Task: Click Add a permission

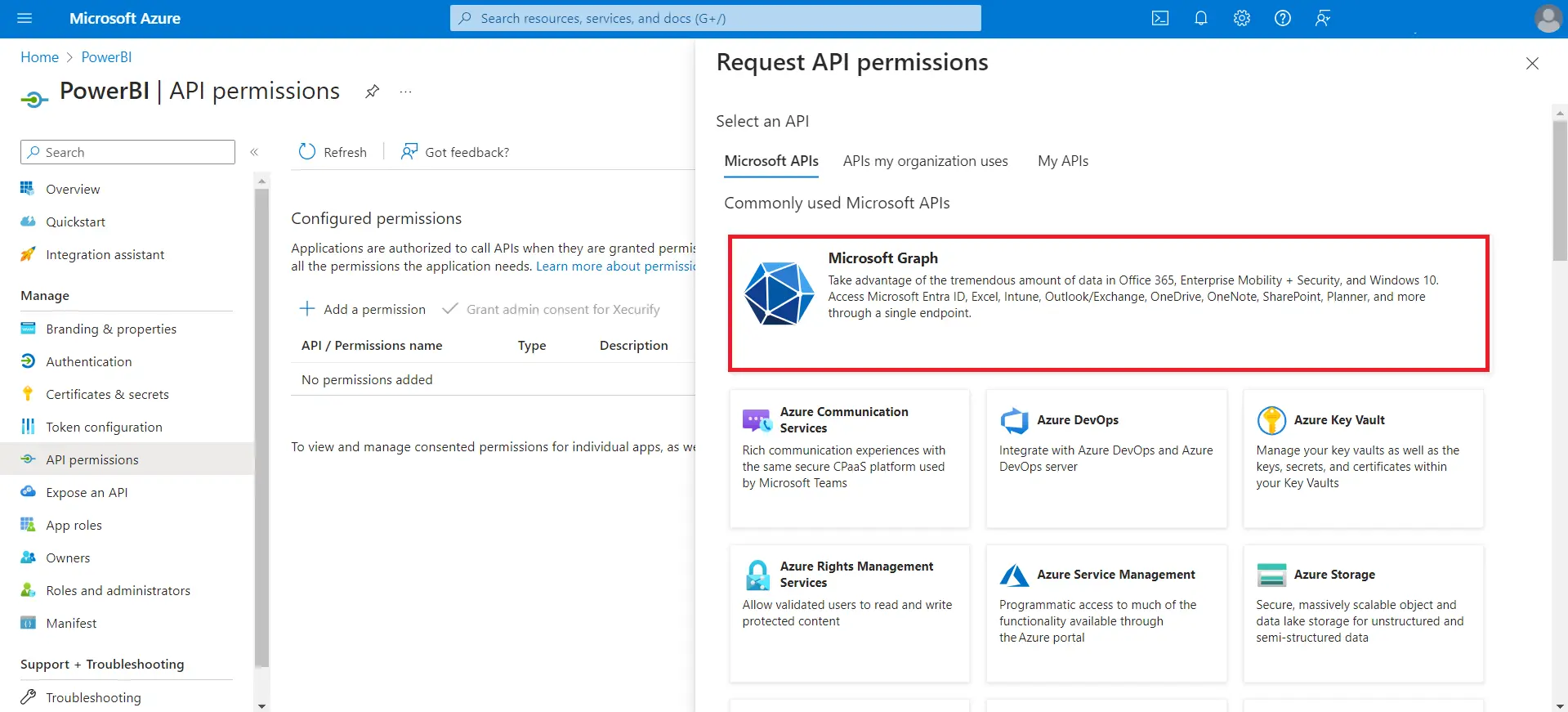Action: click(x=363, y=309)
